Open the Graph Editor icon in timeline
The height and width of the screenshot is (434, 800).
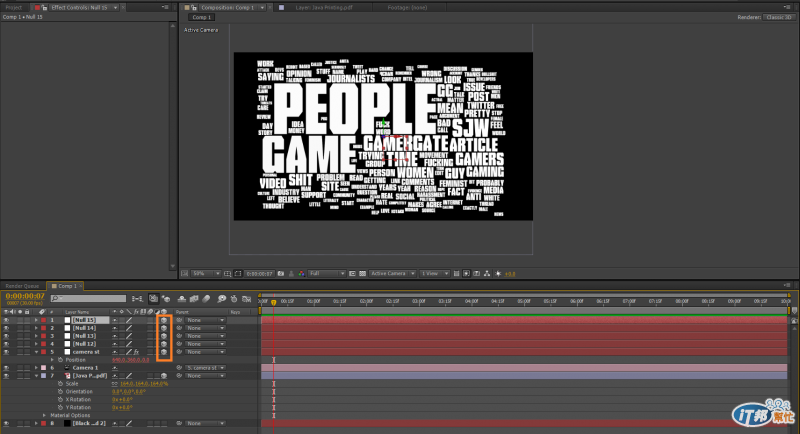pos(246,299)
